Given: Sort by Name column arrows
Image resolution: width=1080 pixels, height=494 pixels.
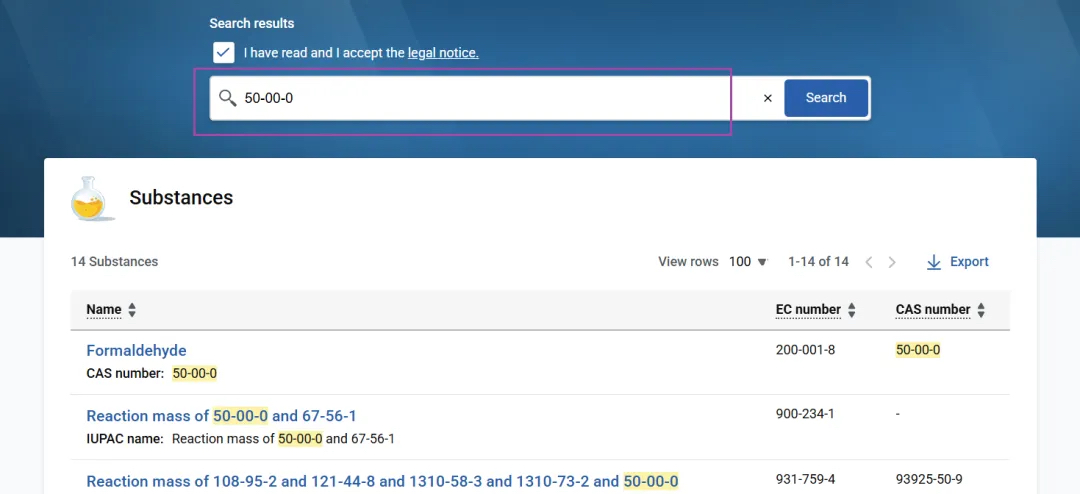Looking at the screenshot, I should coord(132,310).
